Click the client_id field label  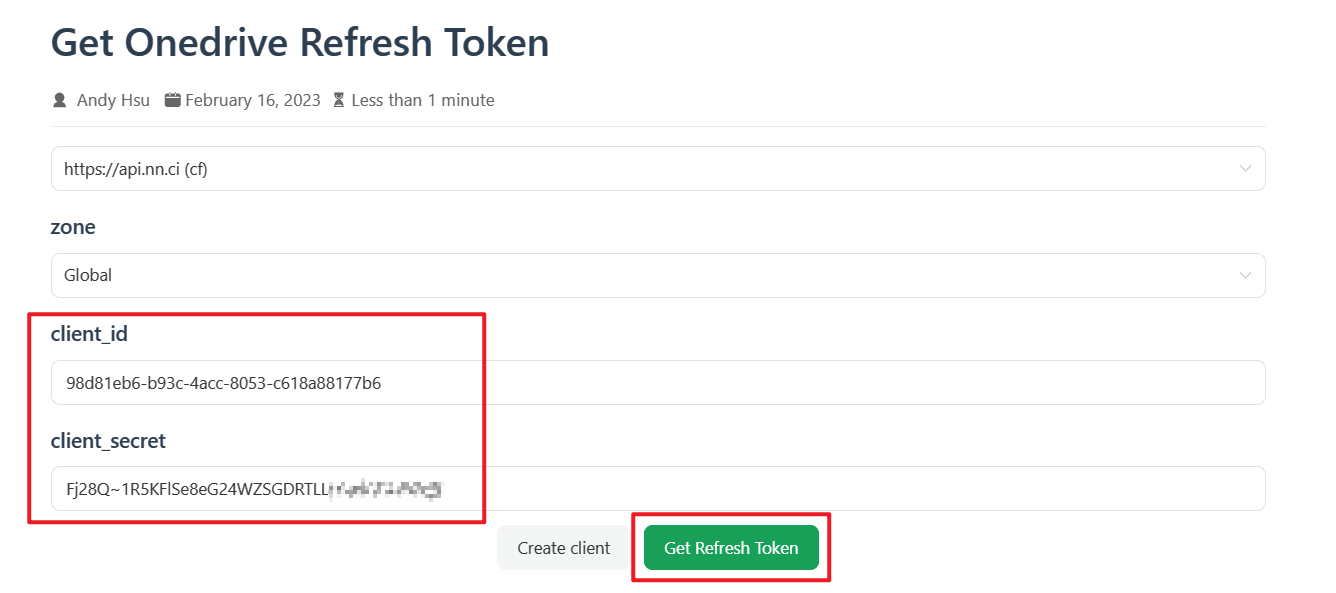pyautogui.click(x=89, y=334)
